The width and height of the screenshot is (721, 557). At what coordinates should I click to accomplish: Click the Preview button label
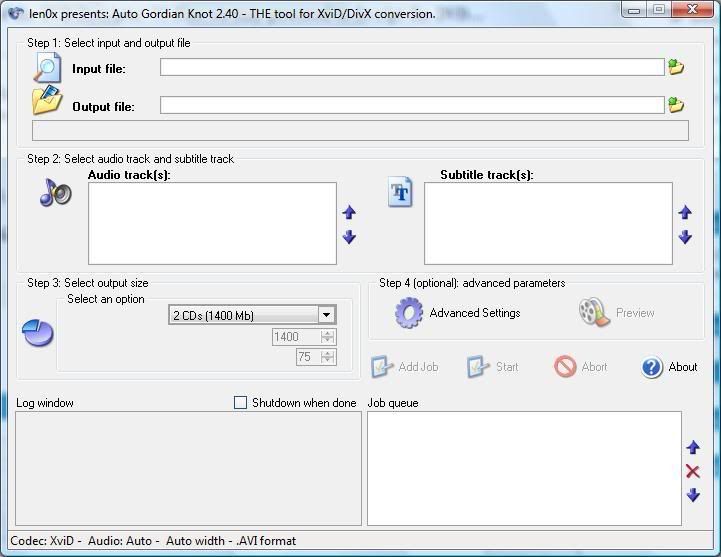[x=635, y=313]
